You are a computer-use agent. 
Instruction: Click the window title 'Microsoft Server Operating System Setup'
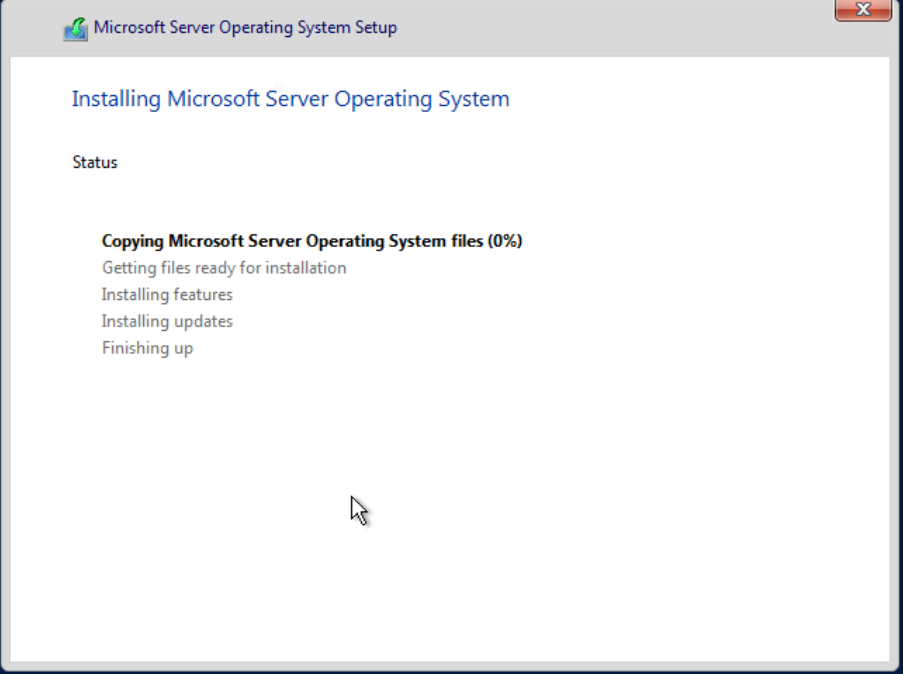pyautogui.click(x=245, y=28)
